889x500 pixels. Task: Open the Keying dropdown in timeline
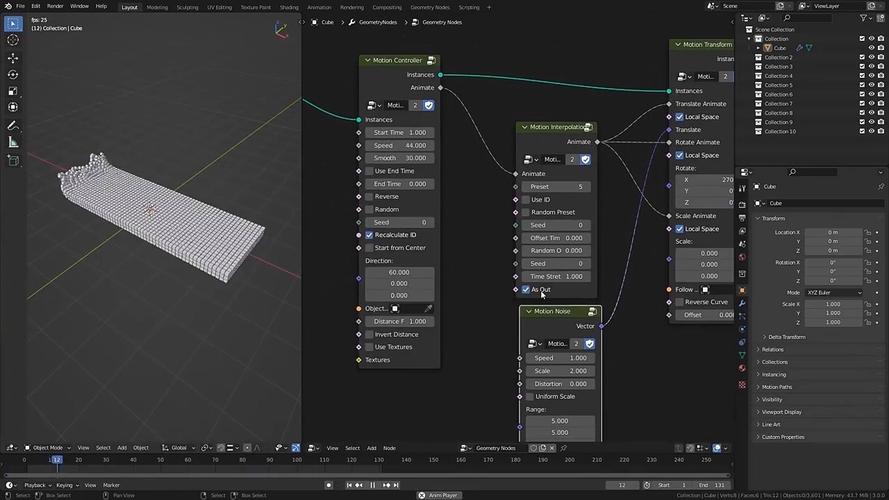pos(66,485)
